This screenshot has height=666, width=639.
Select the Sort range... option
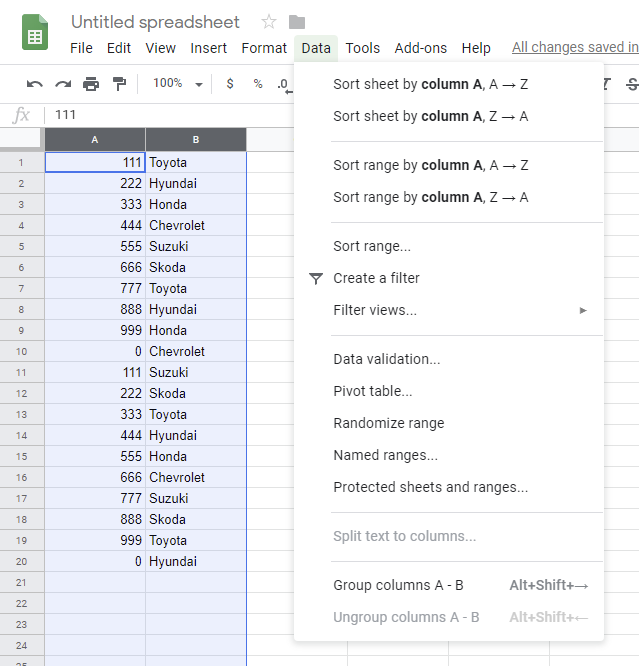click(449, 246)
